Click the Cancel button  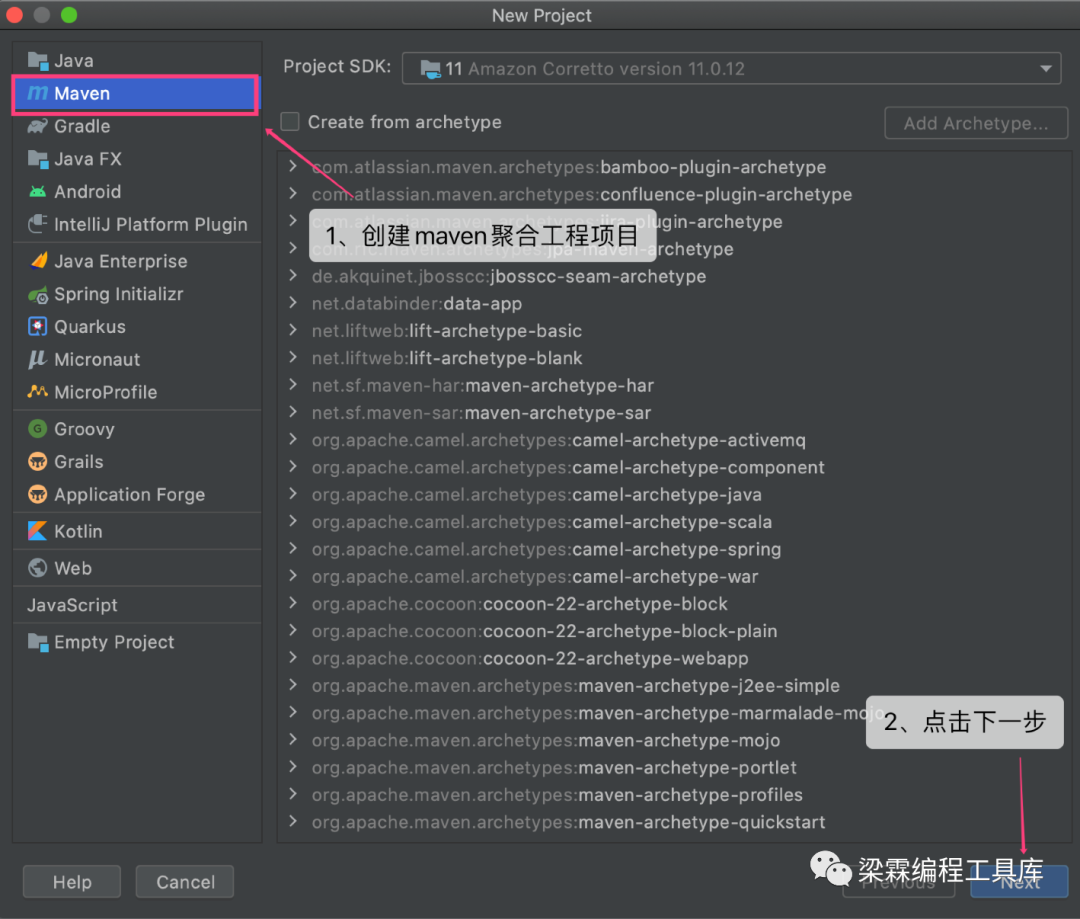(x=185, y=882)
